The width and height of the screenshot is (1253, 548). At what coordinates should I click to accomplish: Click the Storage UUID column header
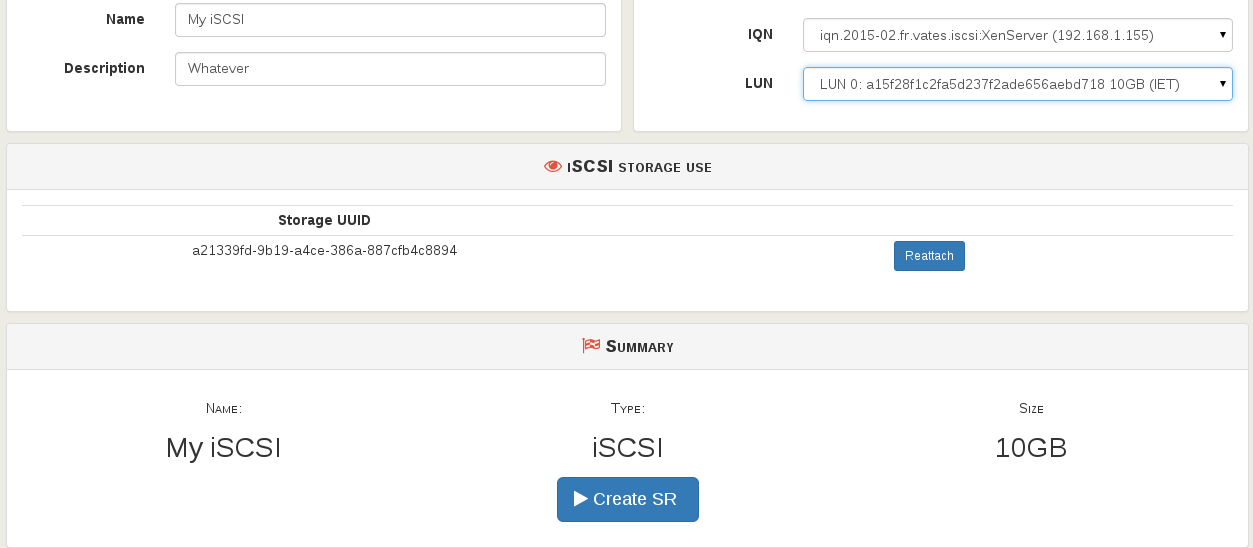pyautogui.click(x=324, y=220)
